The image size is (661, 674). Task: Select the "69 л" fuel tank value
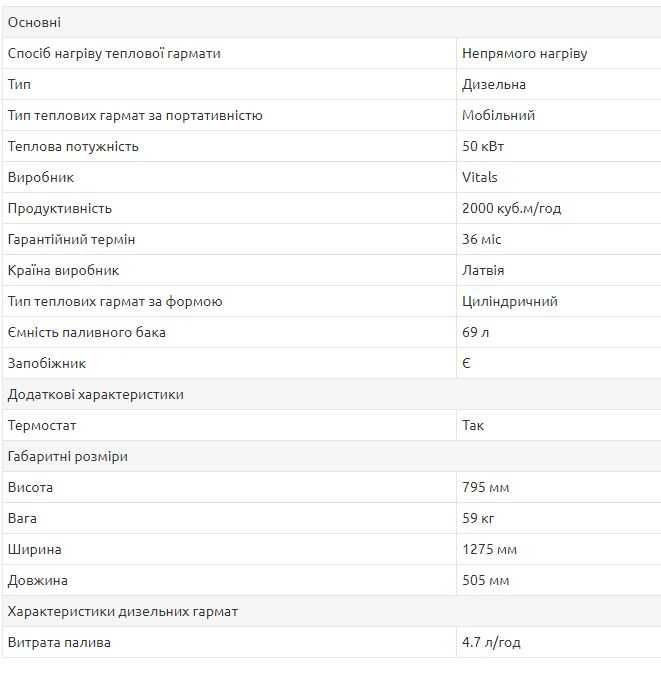pos(476,332)
